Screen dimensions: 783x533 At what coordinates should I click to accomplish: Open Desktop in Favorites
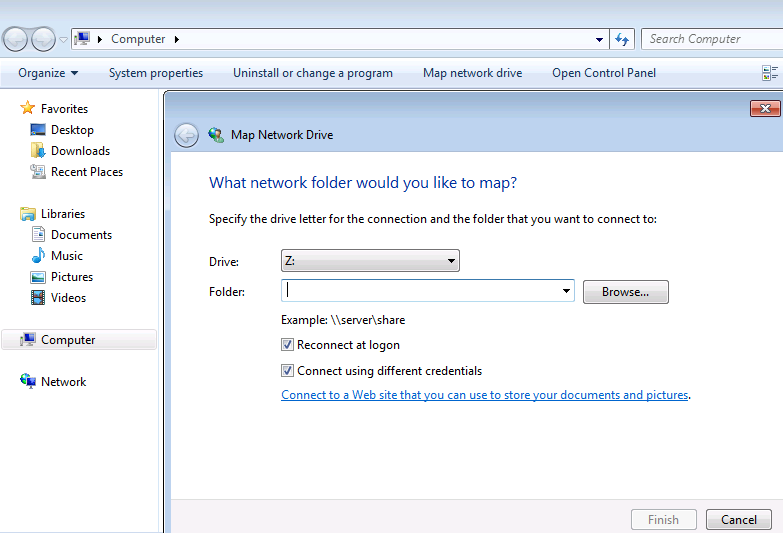point(72,130)
